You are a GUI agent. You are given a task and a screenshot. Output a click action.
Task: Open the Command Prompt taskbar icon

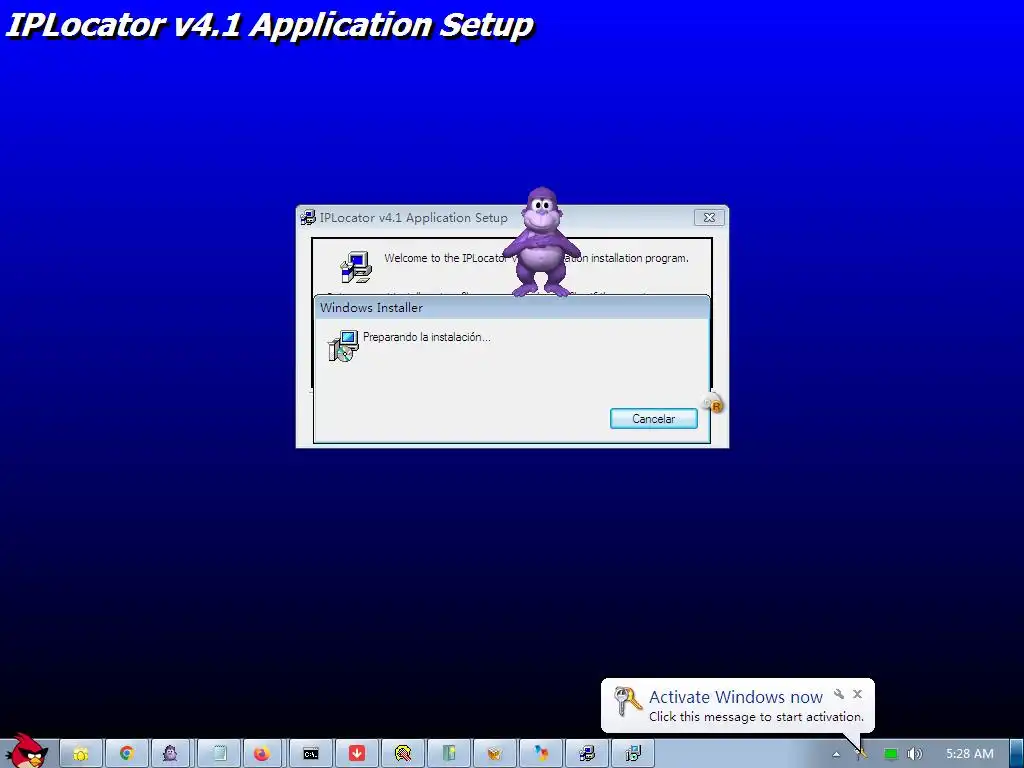pyautogui.click(x=311, y=754)
